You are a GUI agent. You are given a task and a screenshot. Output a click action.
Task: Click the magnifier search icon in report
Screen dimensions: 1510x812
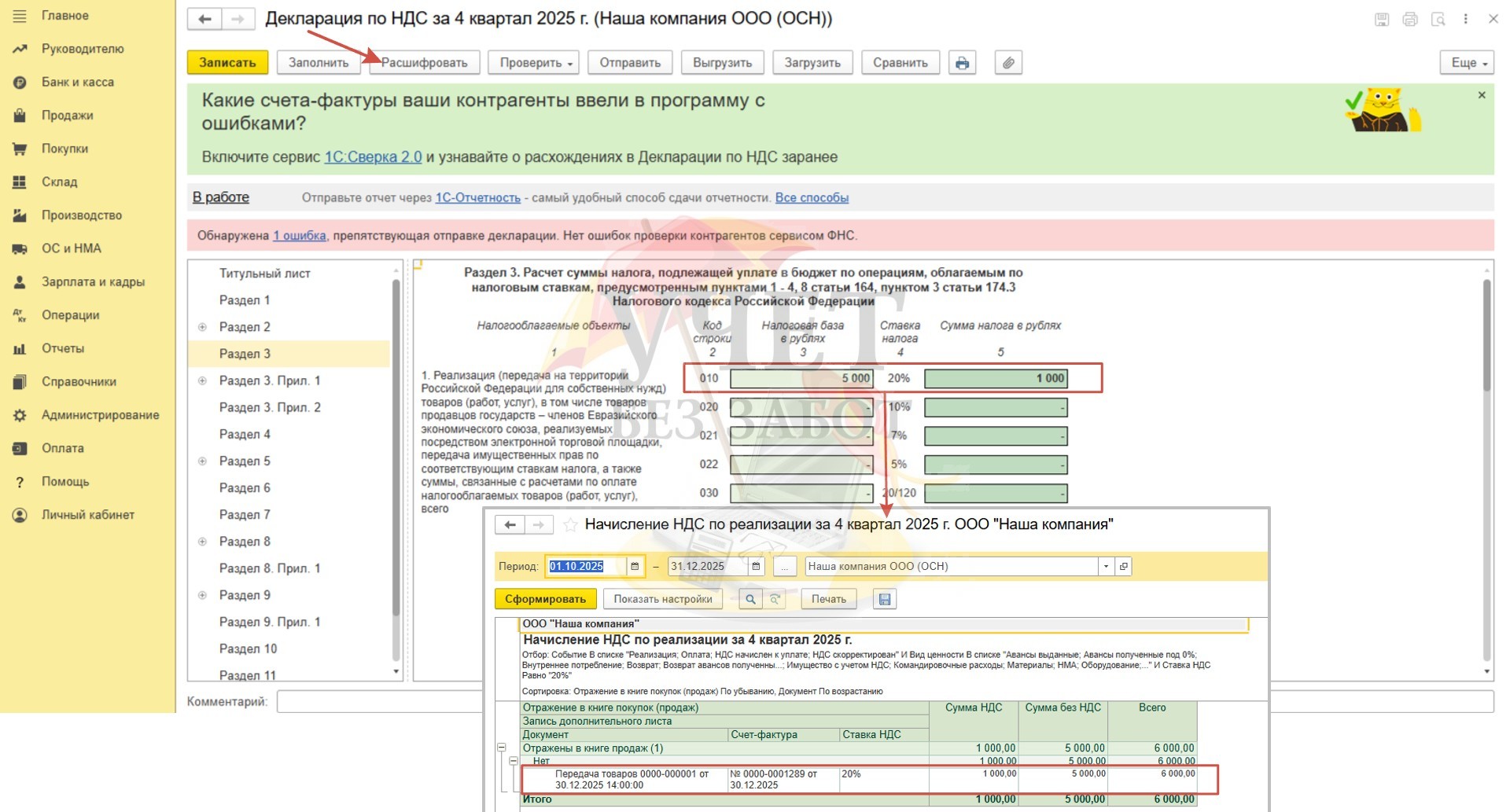click(x=750, y=599)
